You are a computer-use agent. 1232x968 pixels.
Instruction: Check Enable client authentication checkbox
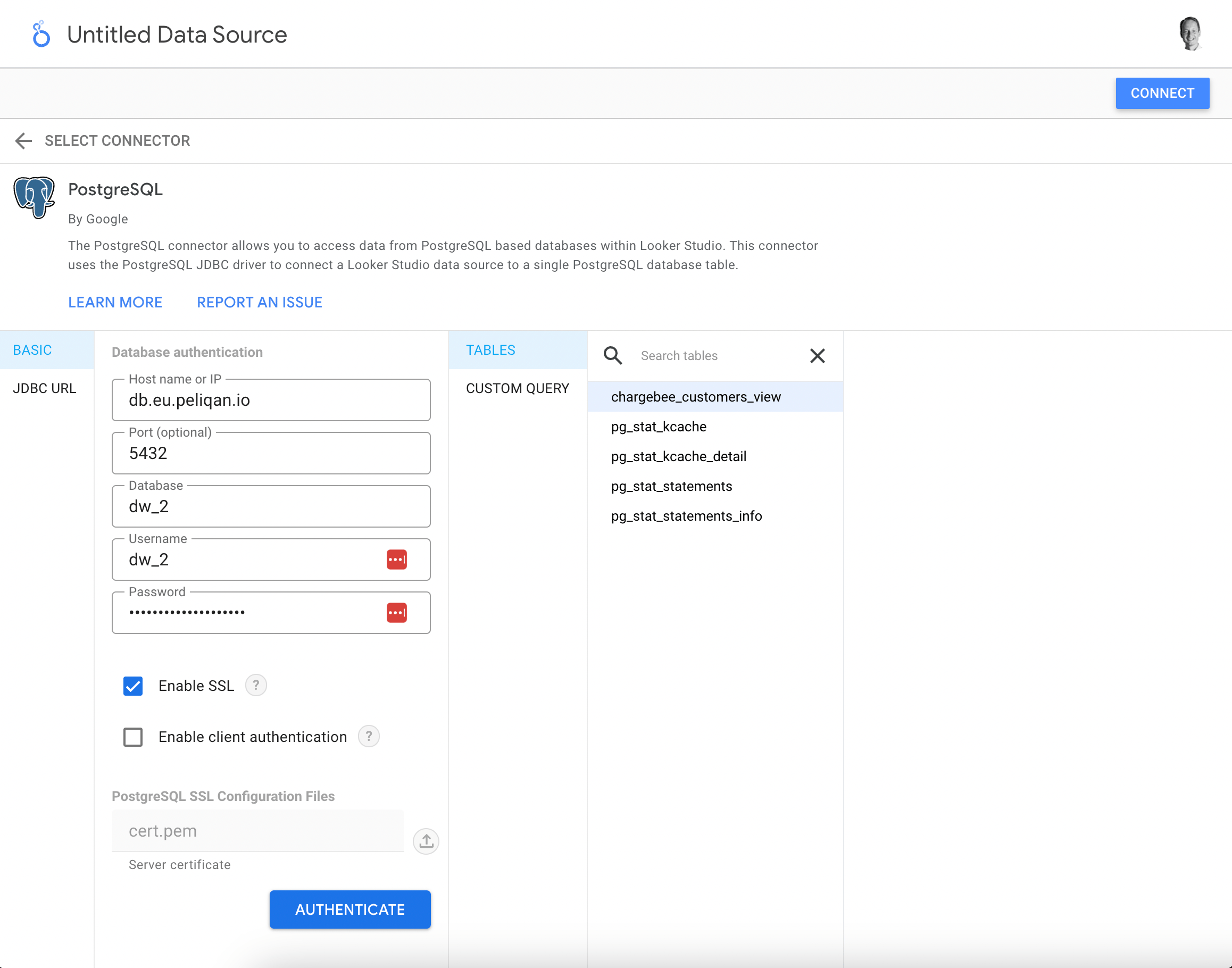pos(133,737)
